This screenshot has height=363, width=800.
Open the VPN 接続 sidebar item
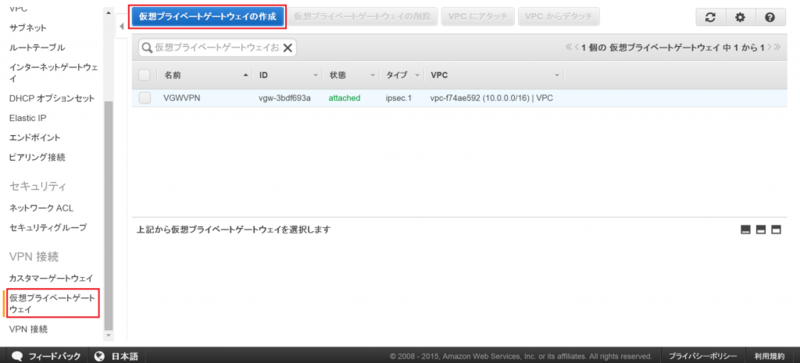[28, 329]
